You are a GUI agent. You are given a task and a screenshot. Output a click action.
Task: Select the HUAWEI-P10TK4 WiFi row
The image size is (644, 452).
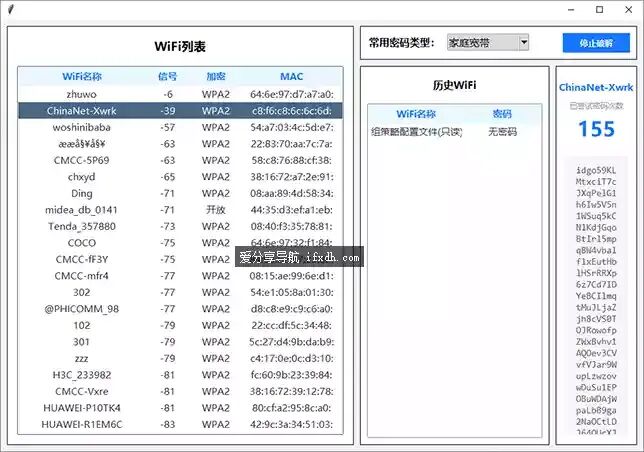pos(180,408)
